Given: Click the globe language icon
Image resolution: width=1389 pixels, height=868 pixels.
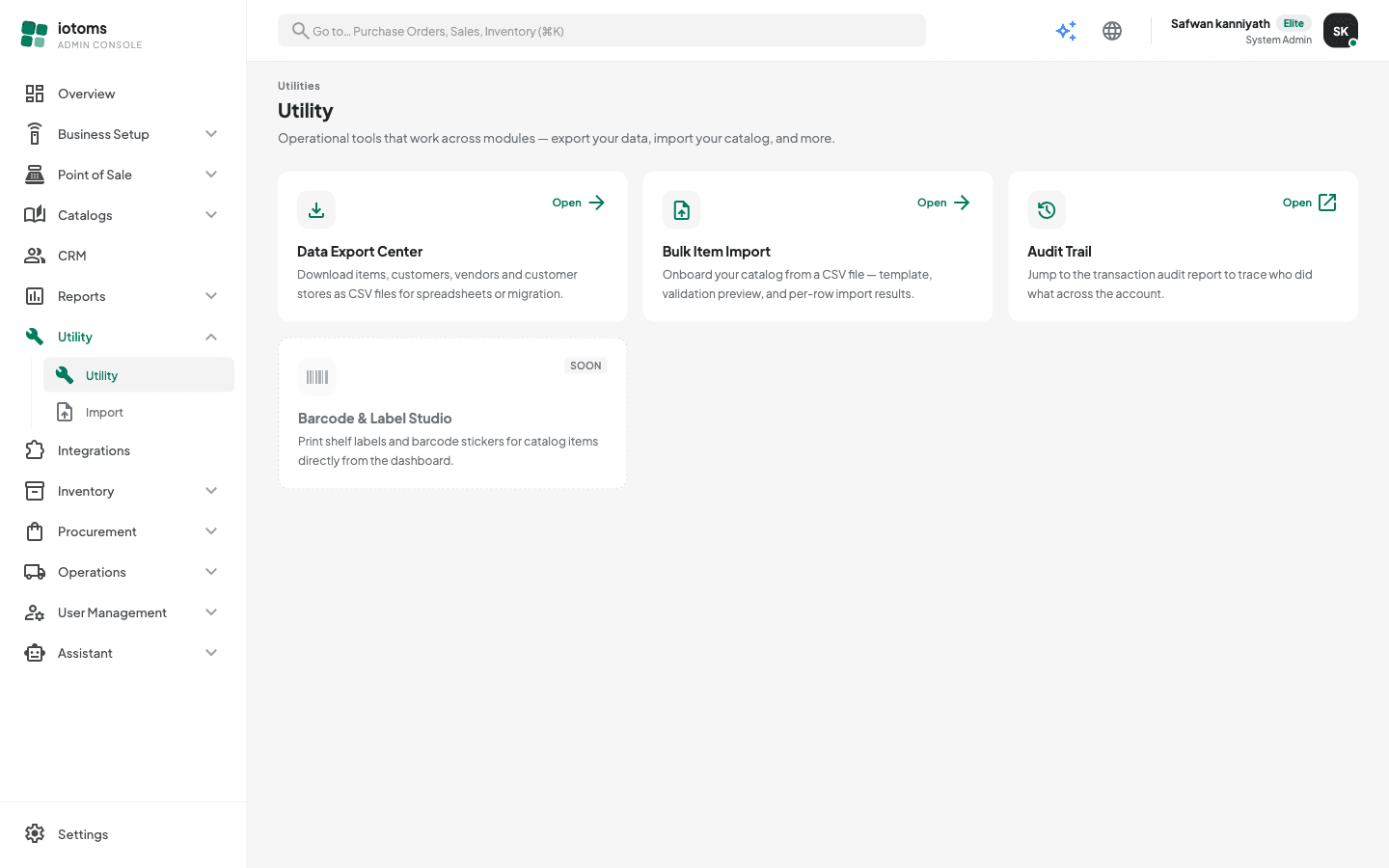Looking at the screenshot, I should [1112, 31].
